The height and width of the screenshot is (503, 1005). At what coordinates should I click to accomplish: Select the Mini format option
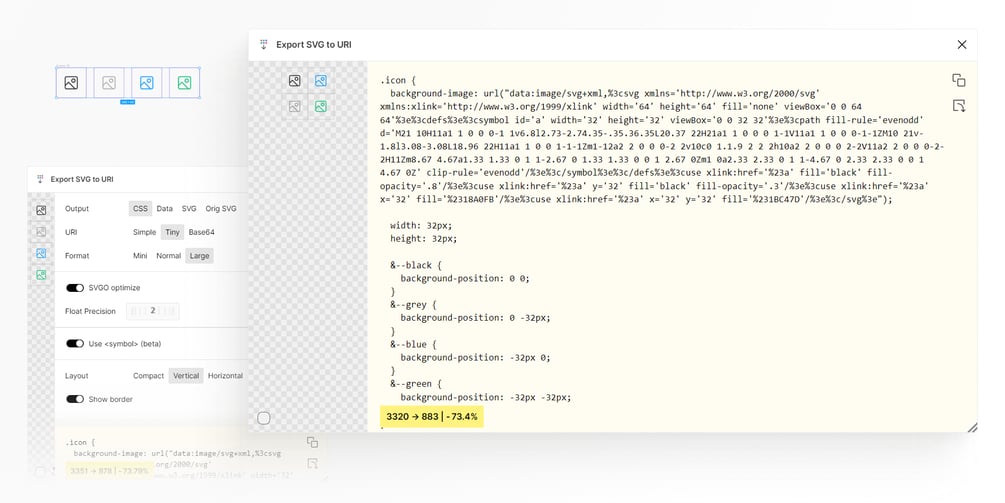click(140, 256)
